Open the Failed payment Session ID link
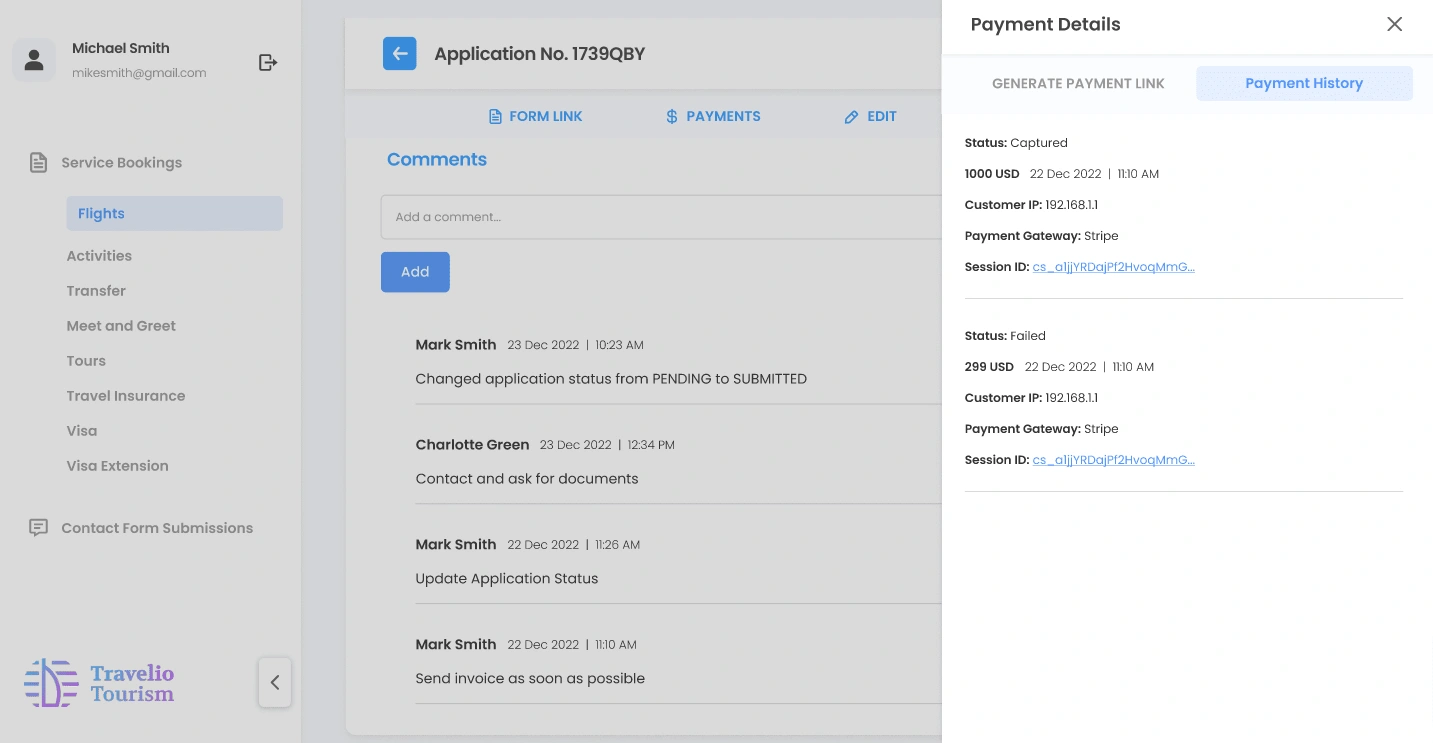Viewport: 1433px width, 743px height. pyautogui.click(x=1113, y=460)
